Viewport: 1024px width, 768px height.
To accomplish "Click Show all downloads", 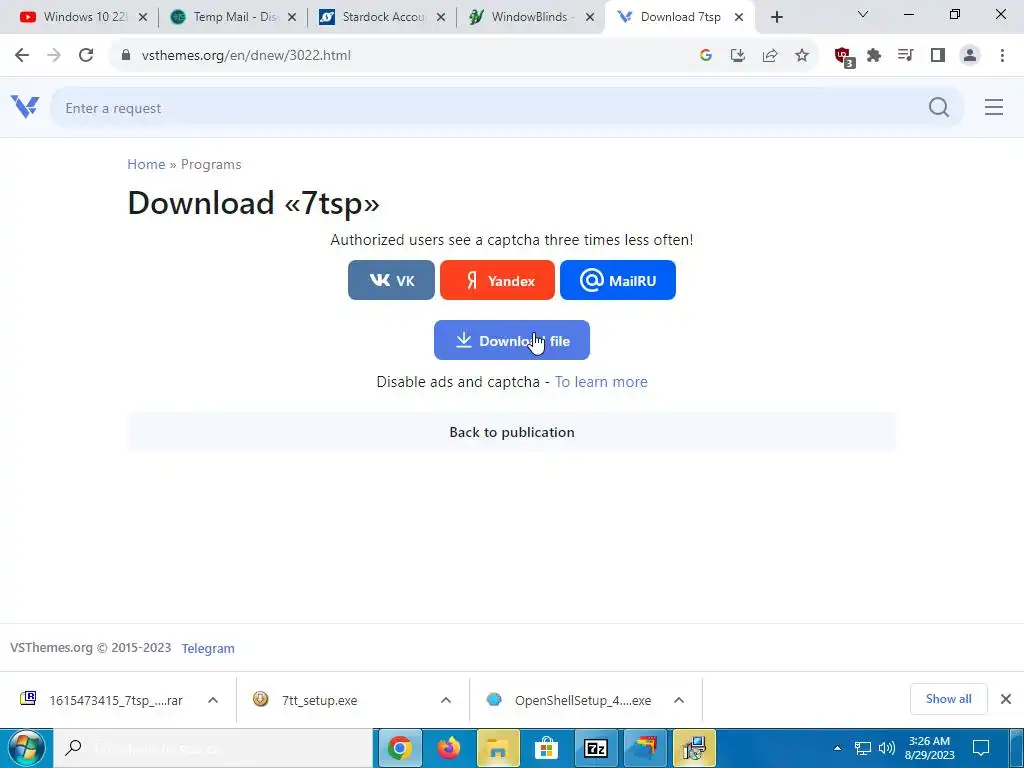I will [x=948, y=699].
